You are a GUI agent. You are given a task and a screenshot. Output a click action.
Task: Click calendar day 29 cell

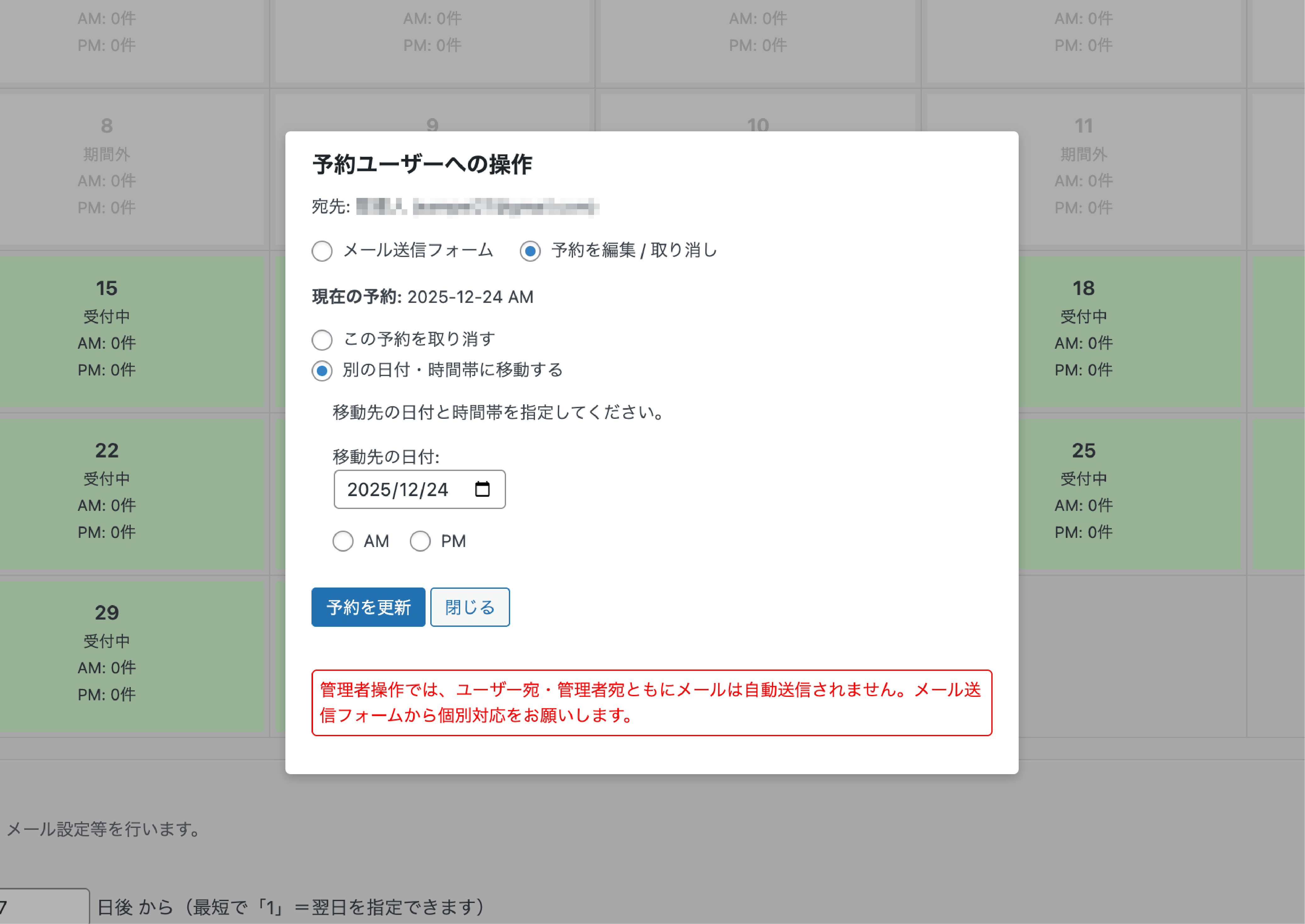[x=107, y=654]
